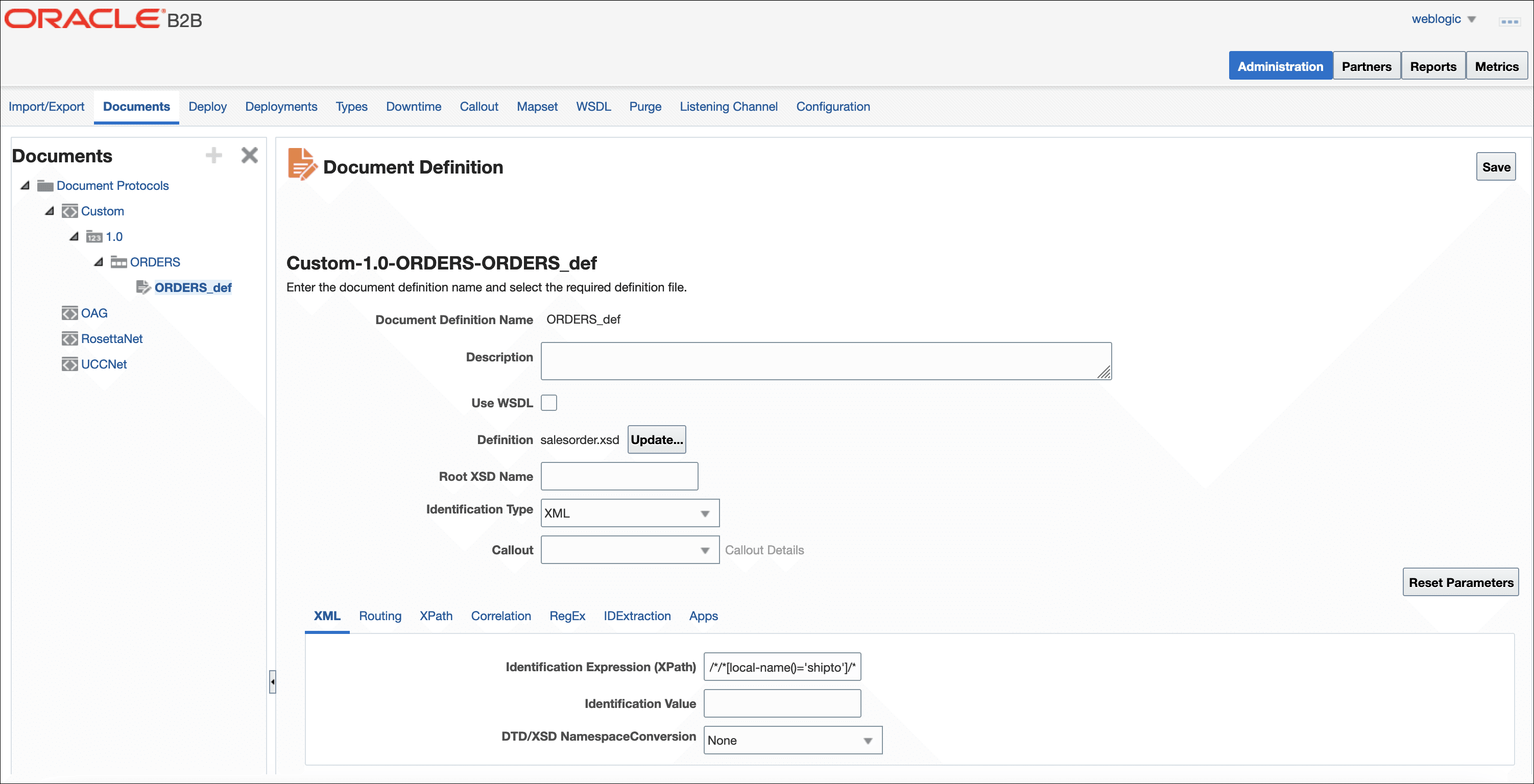The height and width of the screenshot is (784, 1534).
Task: Click the Callout Details link
Action: [764, 550]
